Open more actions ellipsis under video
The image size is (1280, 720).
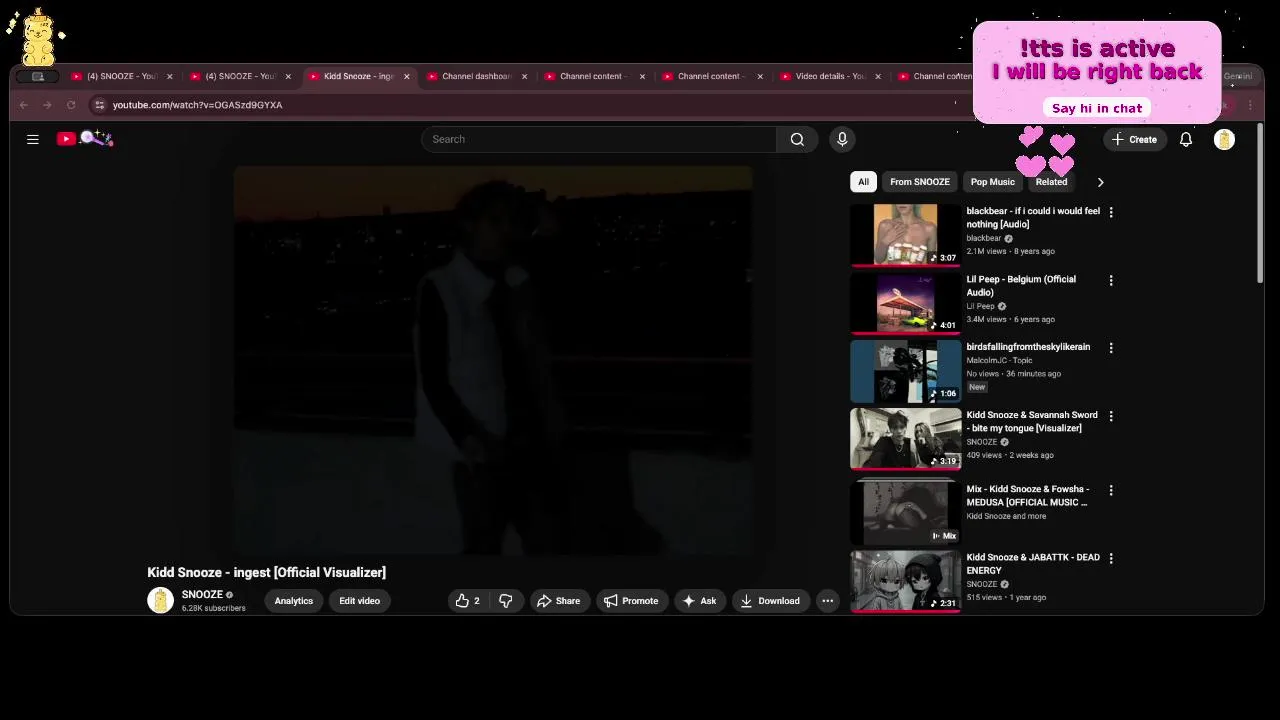827,601
